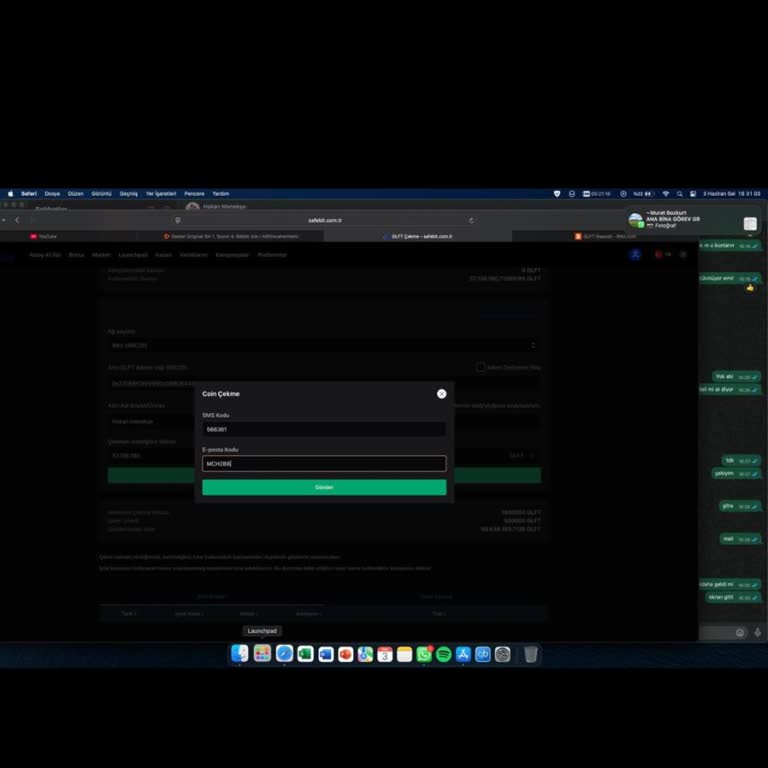Screen dimensions: 768x768
Task: Open Spotify from the Dock
Action: [x=443, y=654]
